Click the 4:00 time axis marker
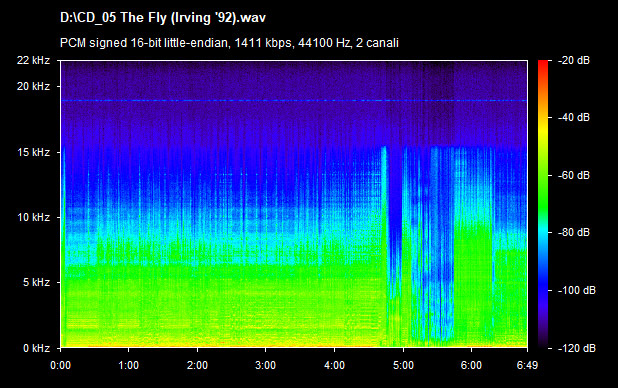Image resolution: width=618 pixels, height=388 pixels. pos(334,366)
